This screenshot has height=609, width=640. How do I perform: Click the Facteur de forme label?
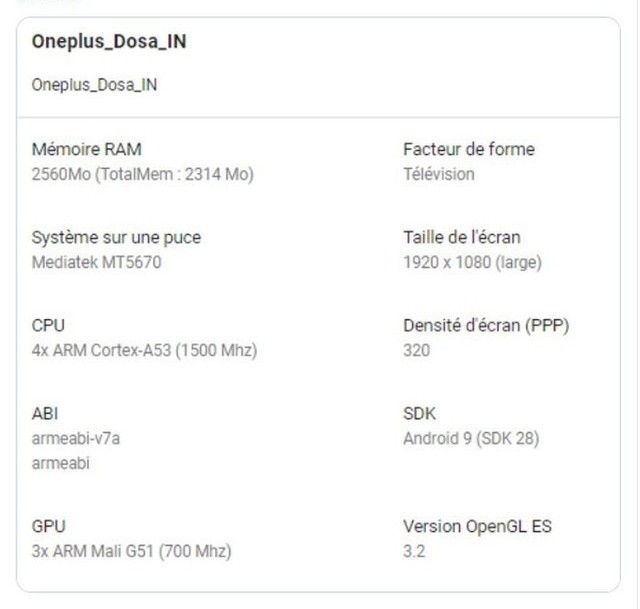pyautogui.click(x=469, y=149)
